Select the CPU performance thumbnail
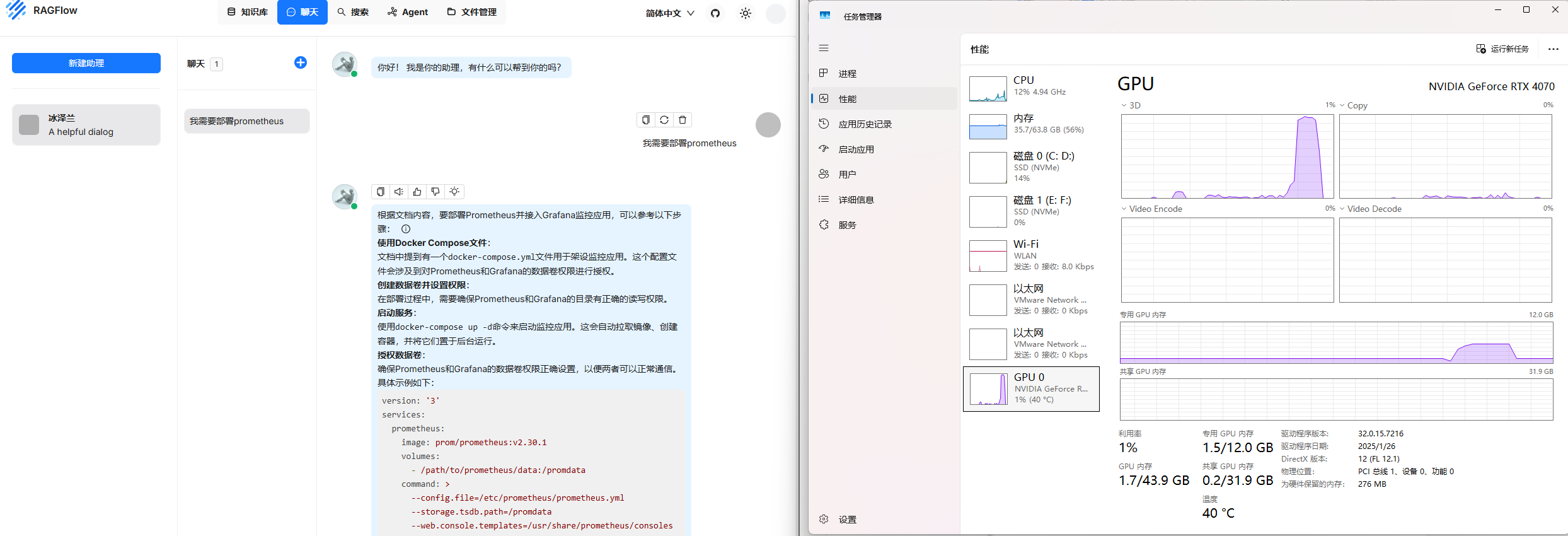The image size is (1568, 536). tap(1034, 89)
